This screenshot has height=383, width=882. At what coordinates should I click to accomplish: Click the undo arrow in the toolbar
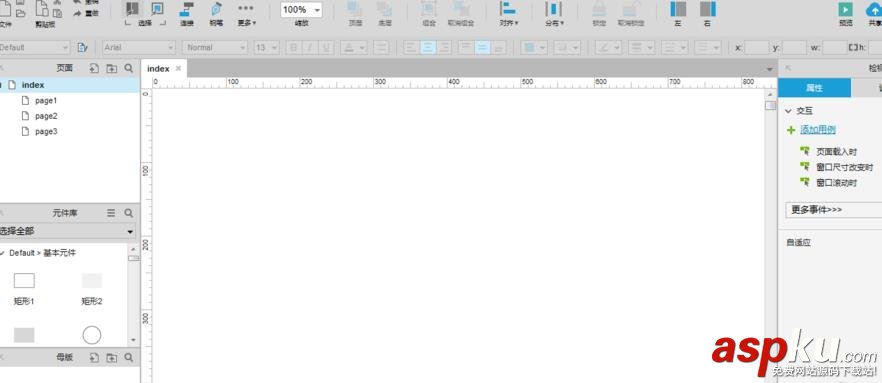point(78,2)
